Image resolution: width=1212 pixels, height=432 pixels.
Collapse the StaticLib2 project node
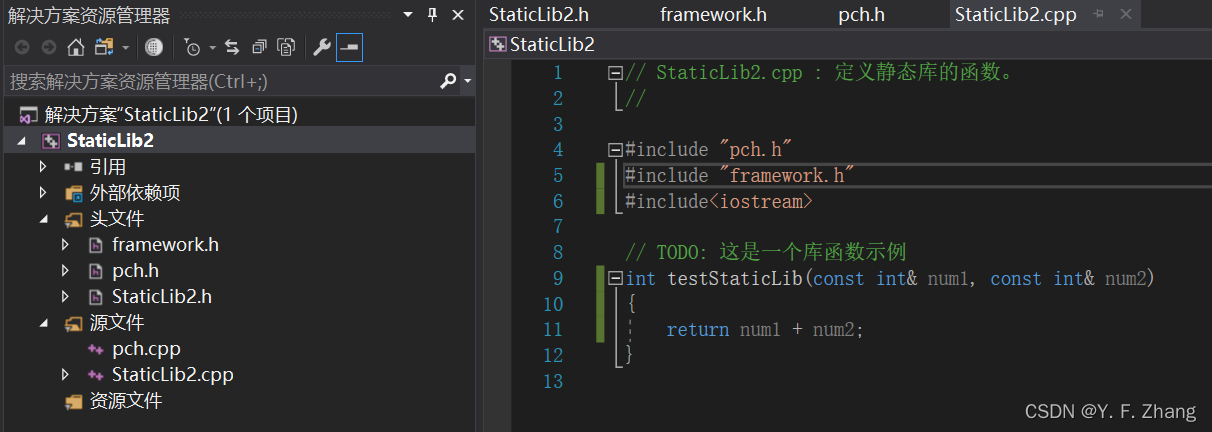click(22, 141)
